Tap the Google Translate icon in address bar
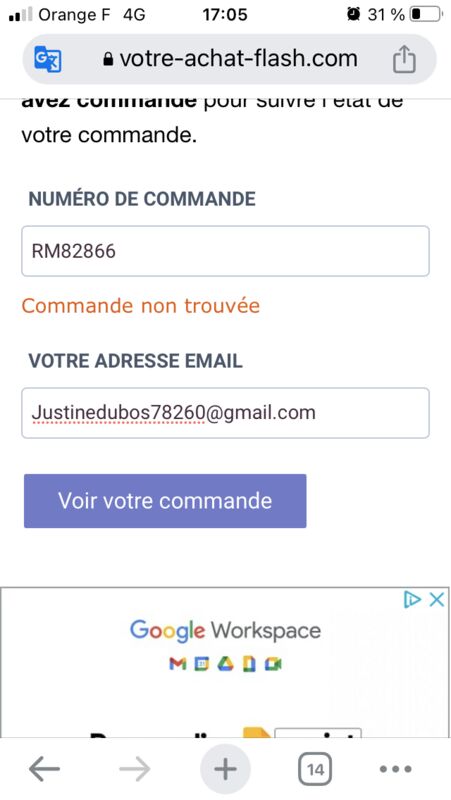The width and height of the screenshot is (451, 800). [x=48, y=59]
